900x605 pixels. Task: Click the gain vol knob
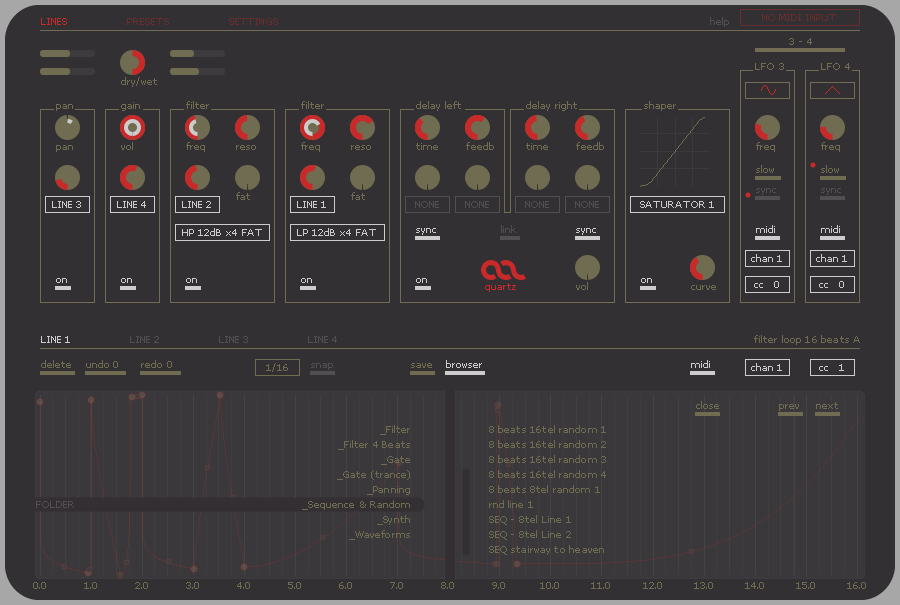[x=132, y=127]
